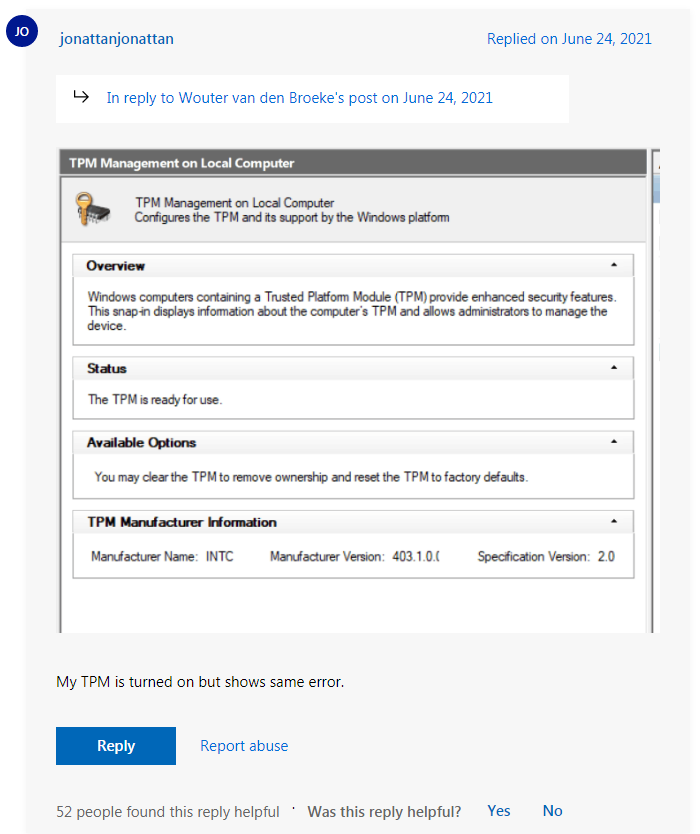
Task: Click 'Manufacturer Name: INTC' text
Action: [162, 556]
